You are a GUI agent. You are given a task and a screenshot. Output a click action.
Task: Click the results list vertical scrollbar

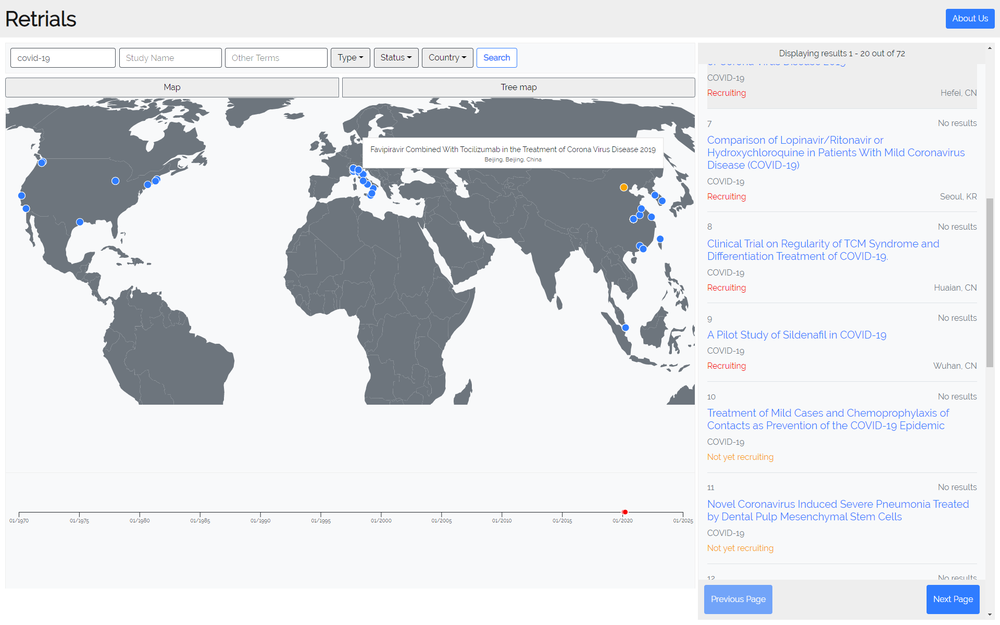coord(990,280)
